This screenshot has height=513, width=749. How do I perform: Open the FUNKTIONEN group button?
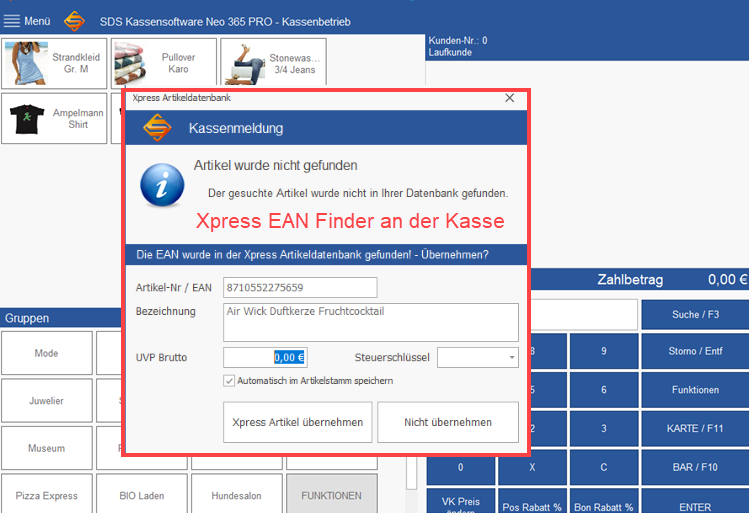tap(331, 495)
